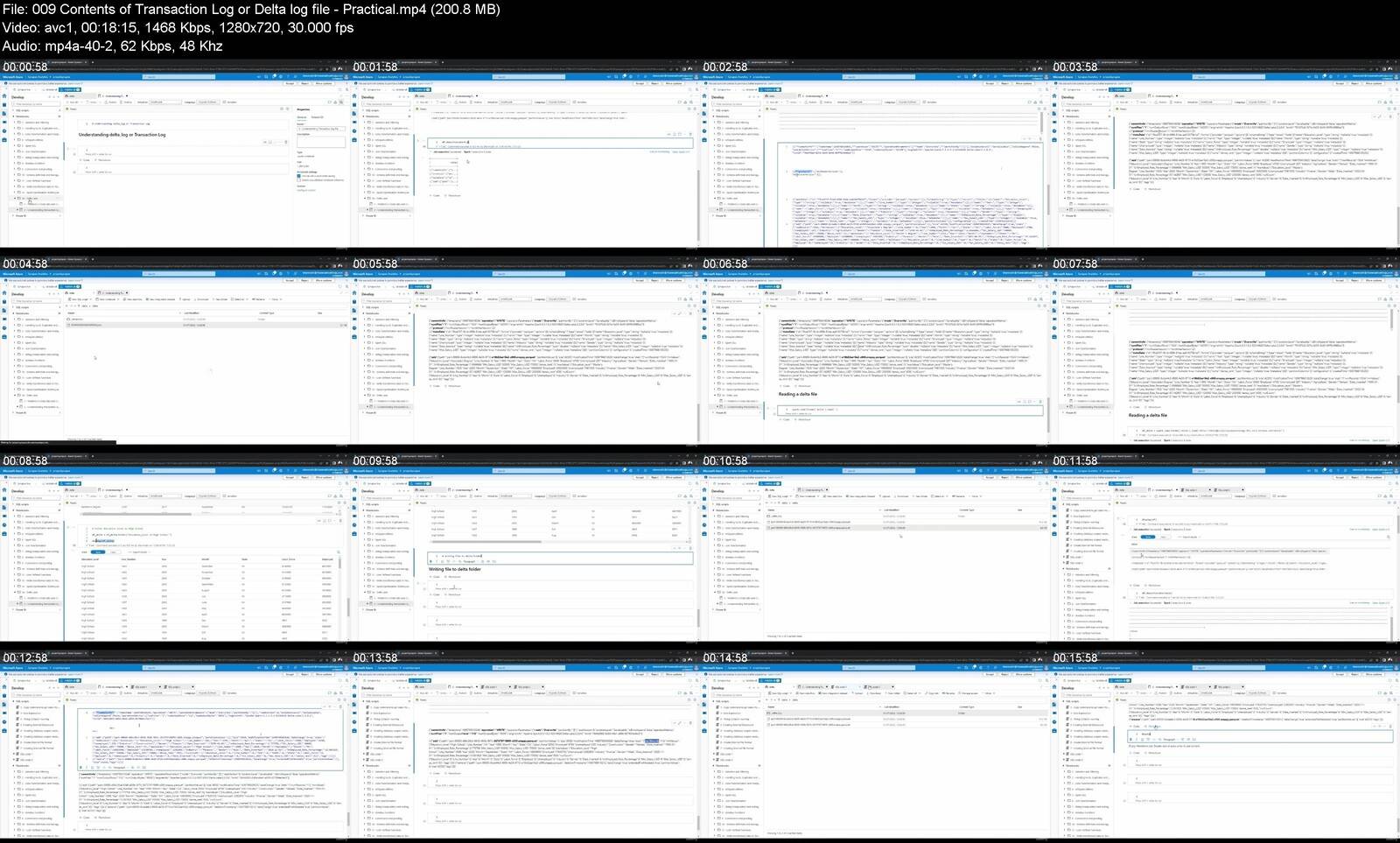
Task: View the frame captured at 00:11:58
Action: coord(1225,548)
